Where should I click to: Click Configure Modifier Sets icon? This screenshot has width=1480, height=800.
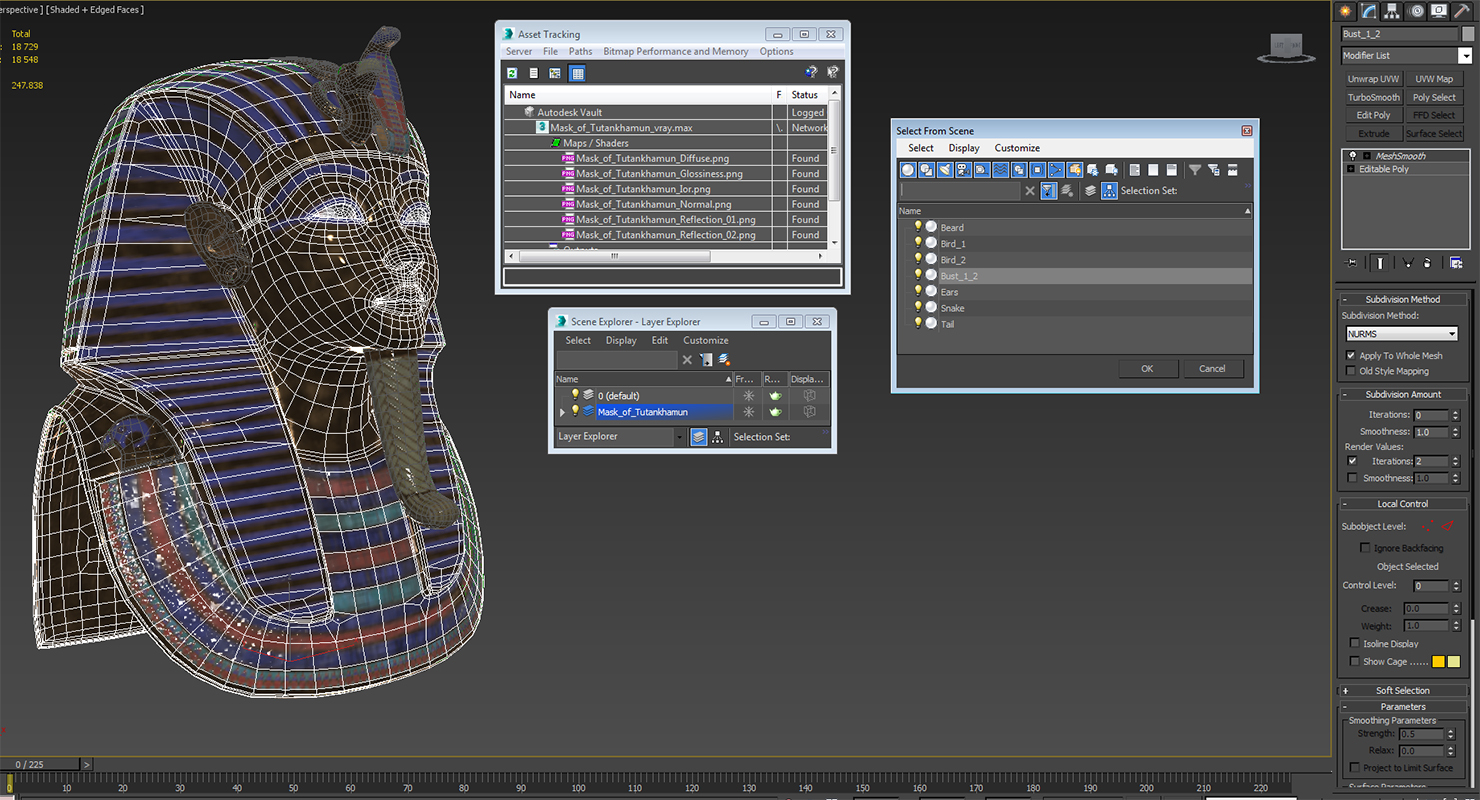tap(1456, 263)
